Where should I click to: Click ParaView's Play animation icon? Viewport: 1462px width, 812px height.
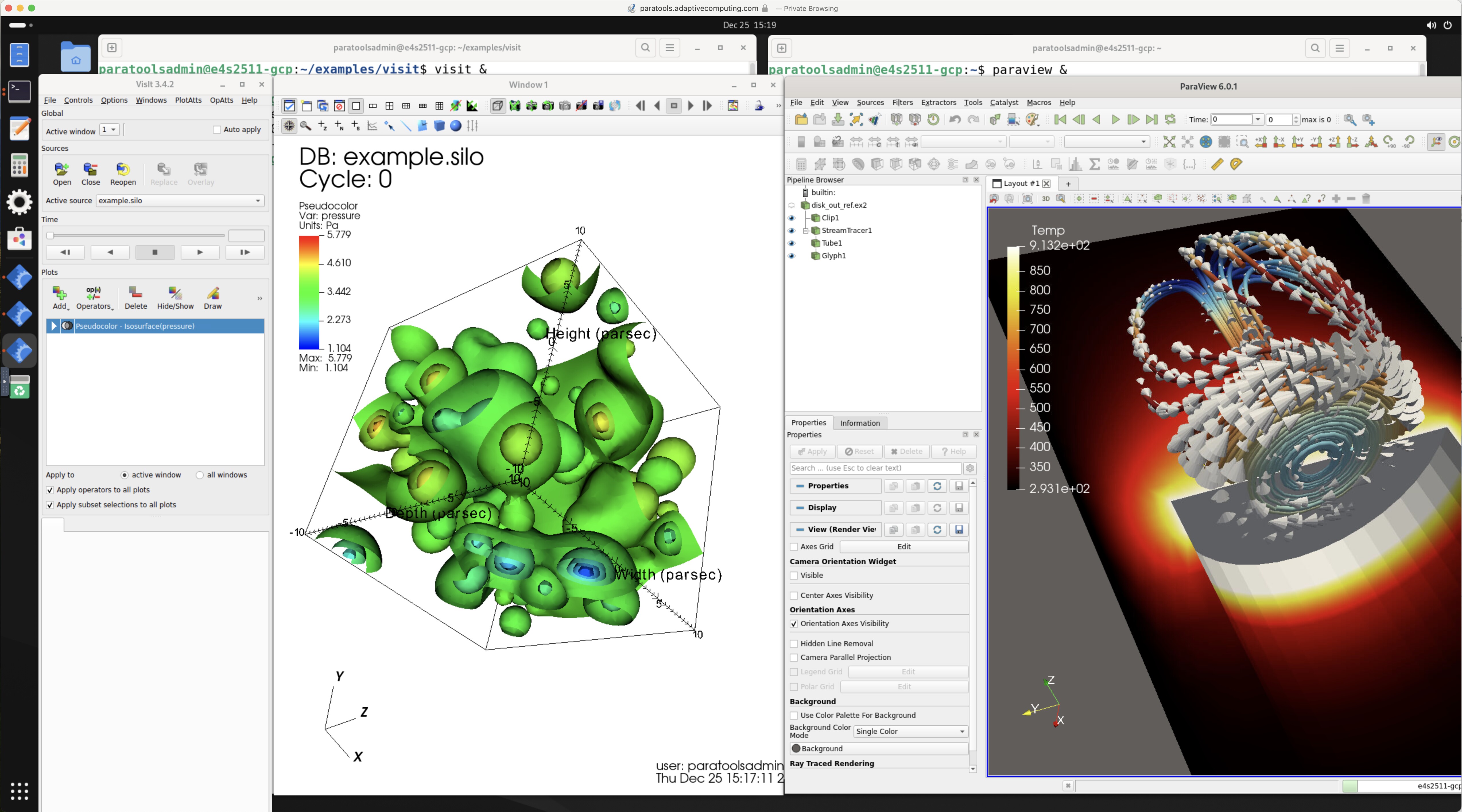pos(1115,120)
